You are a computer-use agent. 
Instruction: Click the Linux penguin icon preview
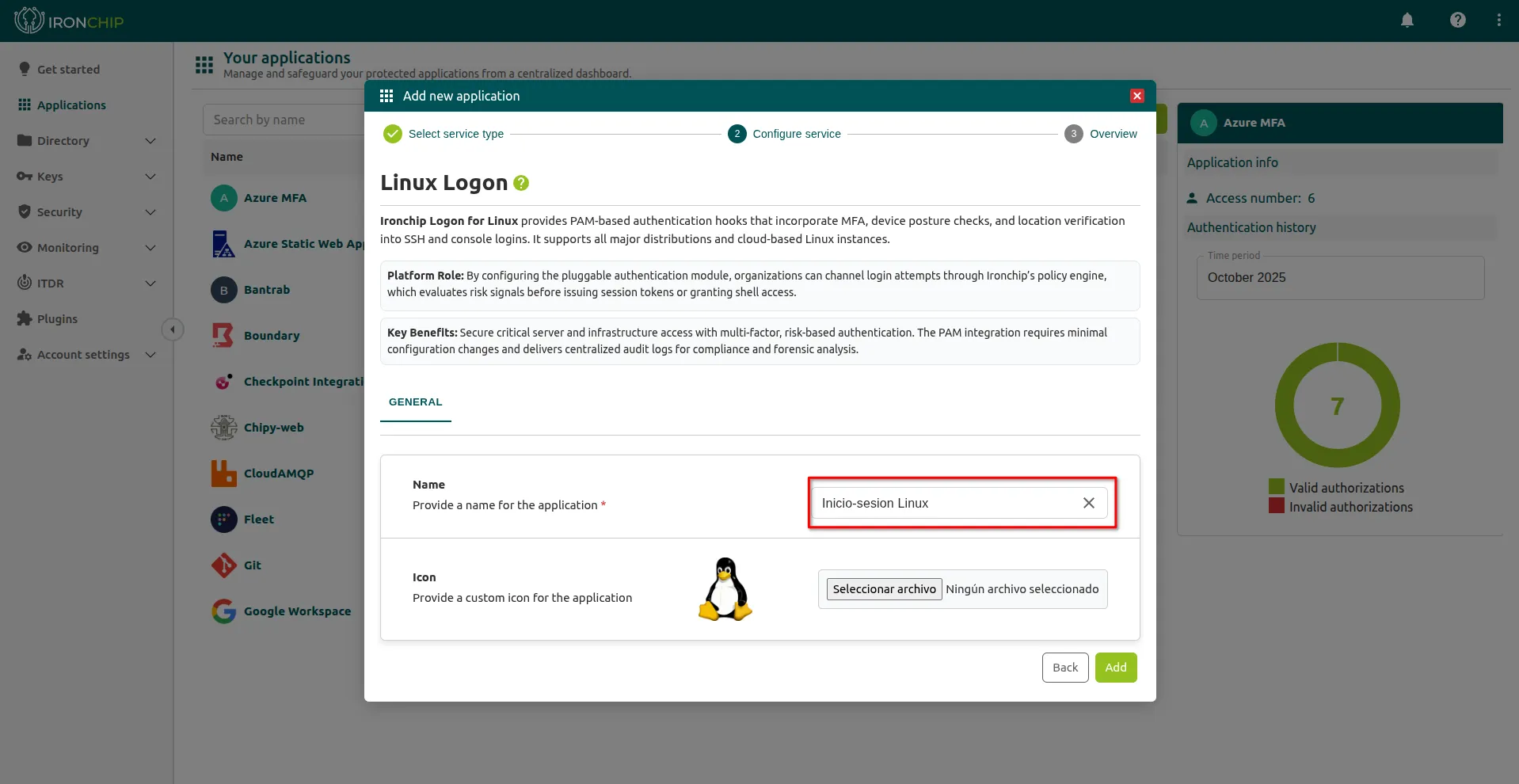click(x=725, y=589)
